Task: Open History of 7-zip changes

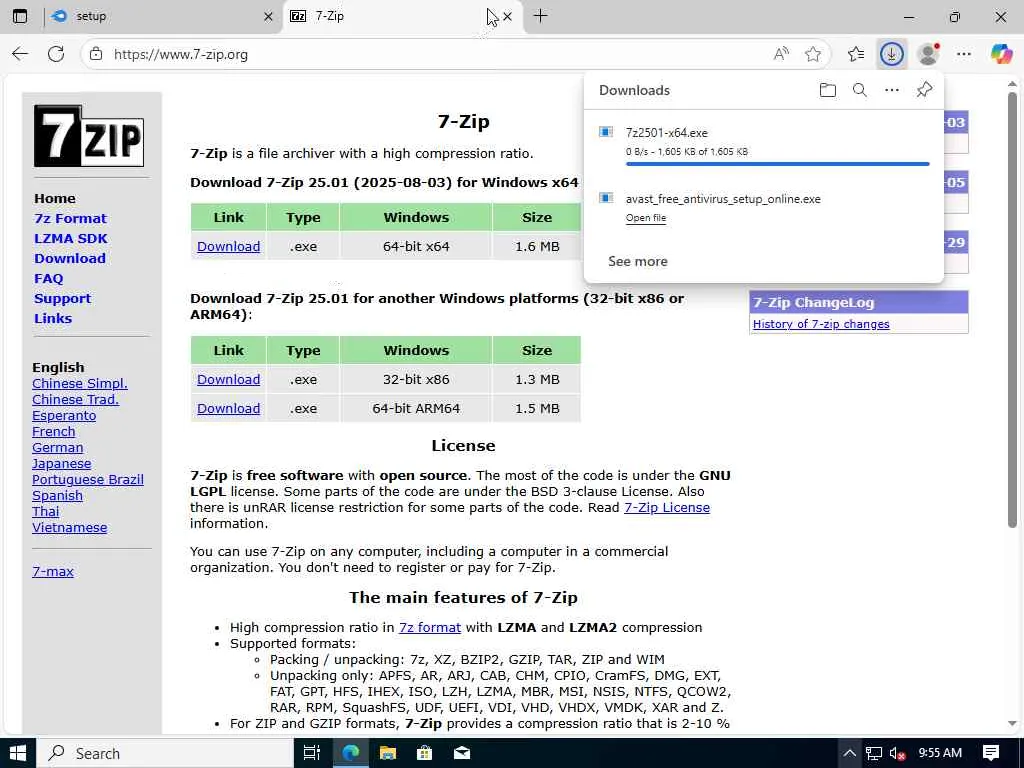Action: point(821,324)
